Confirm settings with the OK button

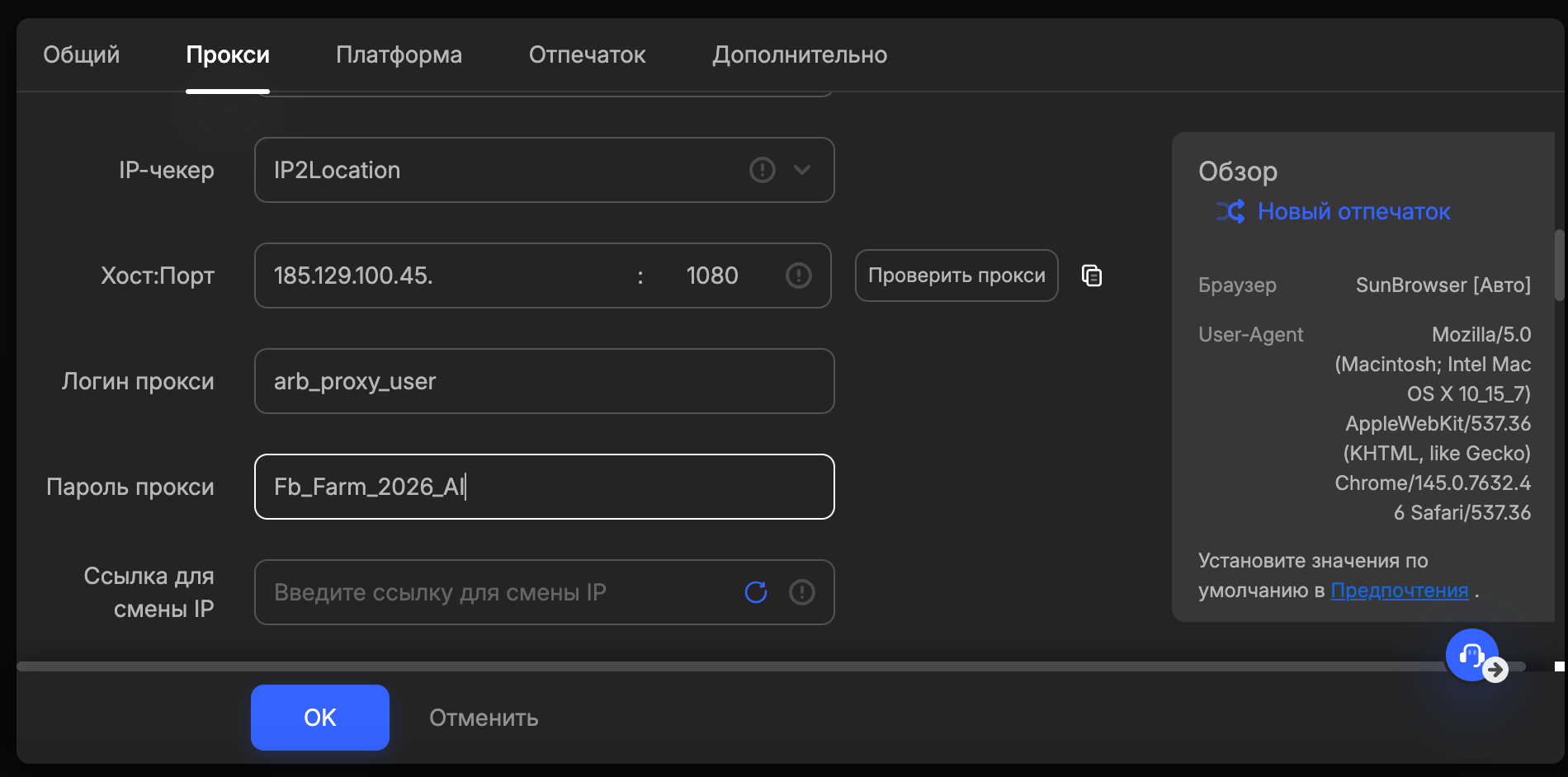tap(319, 717)
